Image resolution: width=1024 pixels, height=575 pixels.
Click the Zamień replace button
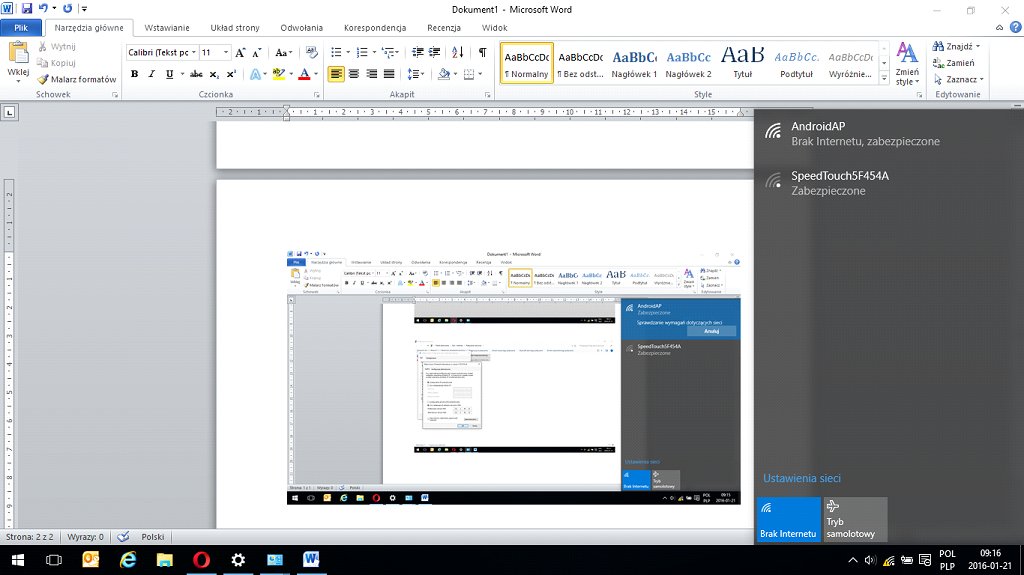pos(958,63)
